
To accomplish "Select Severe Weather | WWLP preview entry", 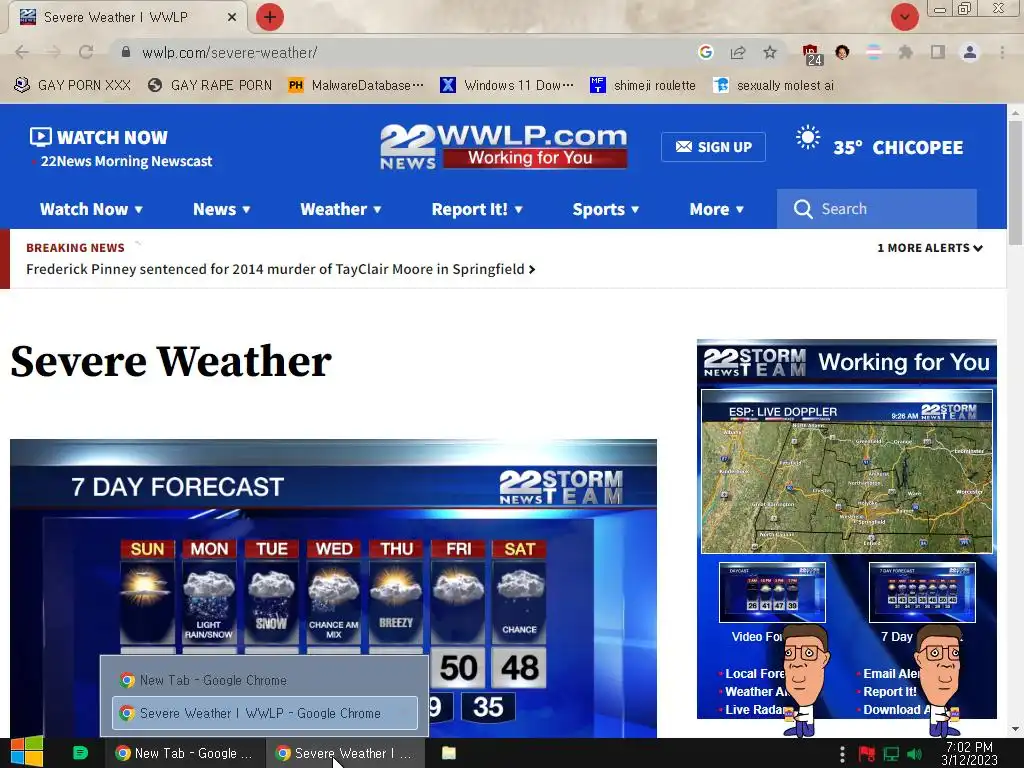I will (x=264, y=713).
